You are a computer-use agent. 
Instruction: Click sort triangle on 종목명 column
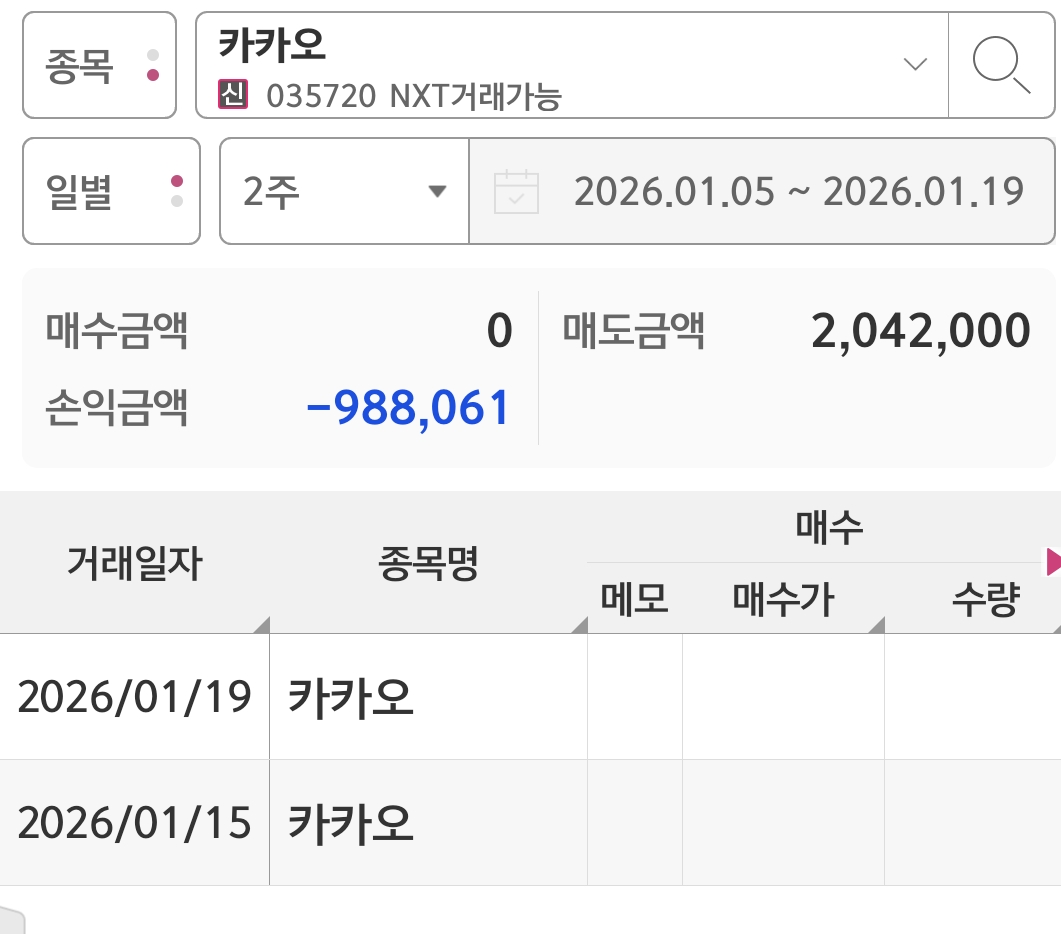coord(578,625)
